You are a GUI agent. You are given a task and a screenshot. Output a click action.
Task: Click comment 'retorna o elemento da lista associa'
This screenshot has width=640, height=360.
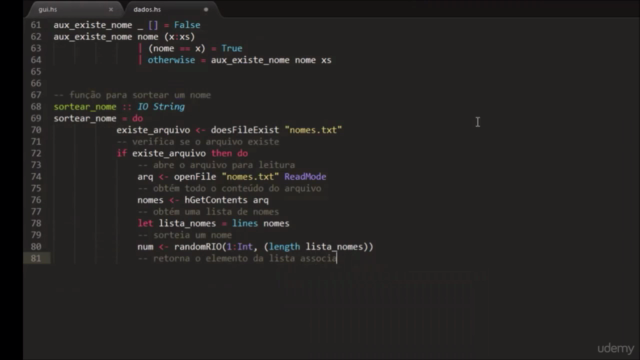coord(245,258)
